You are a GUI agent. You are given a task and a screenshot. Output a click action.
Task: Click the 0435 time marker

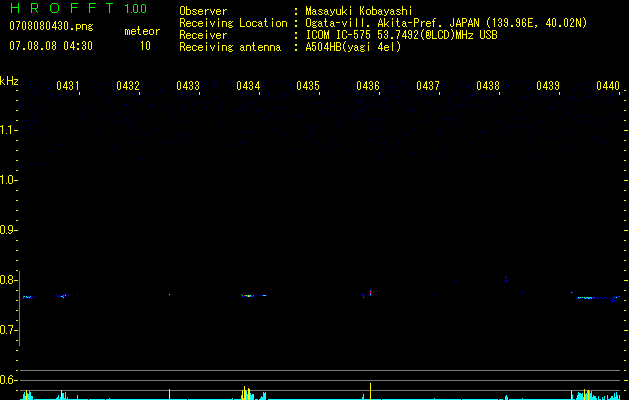pos(308,85)
